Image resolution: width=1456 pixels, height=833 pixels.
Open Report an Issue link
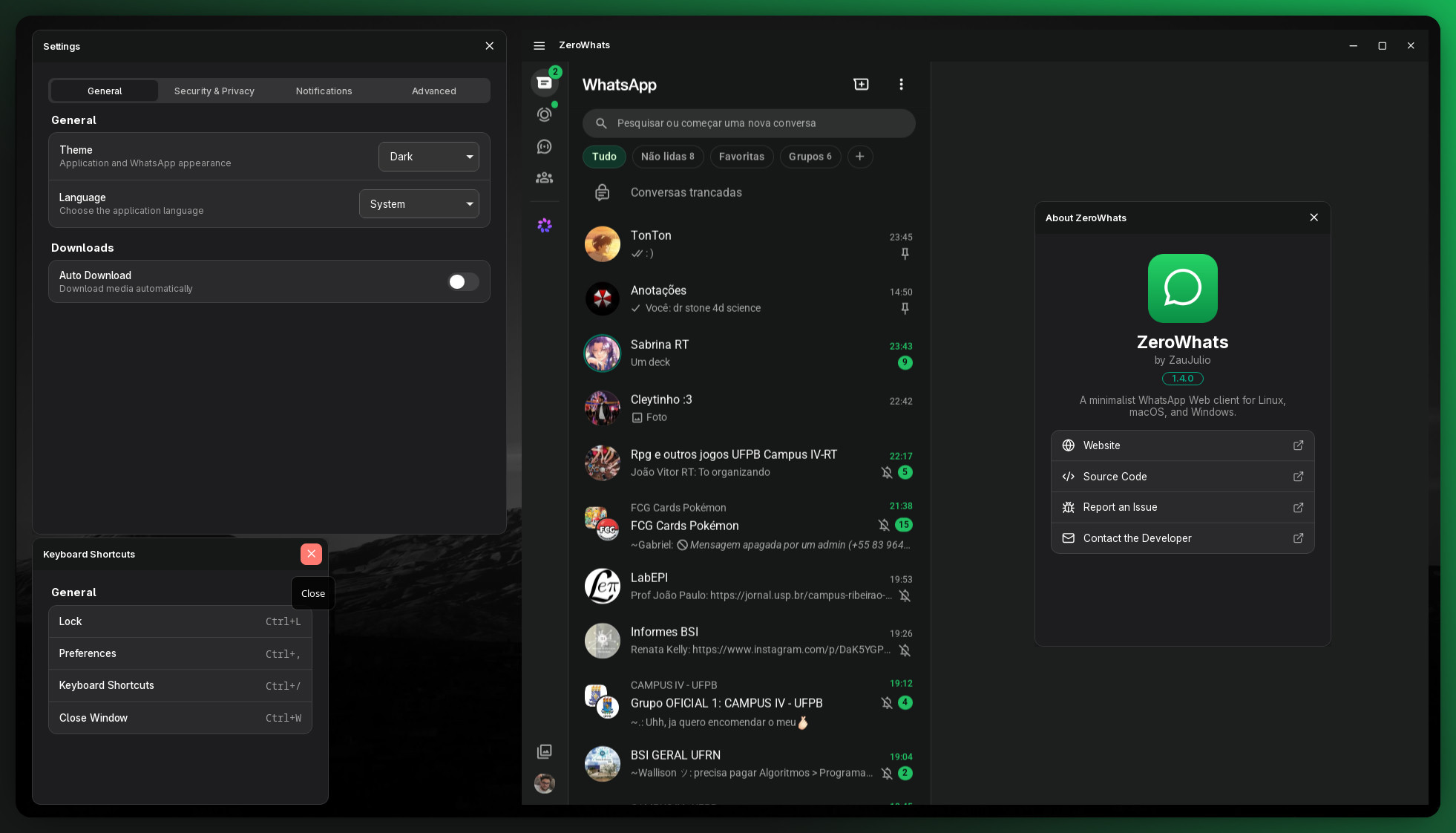1182,507
